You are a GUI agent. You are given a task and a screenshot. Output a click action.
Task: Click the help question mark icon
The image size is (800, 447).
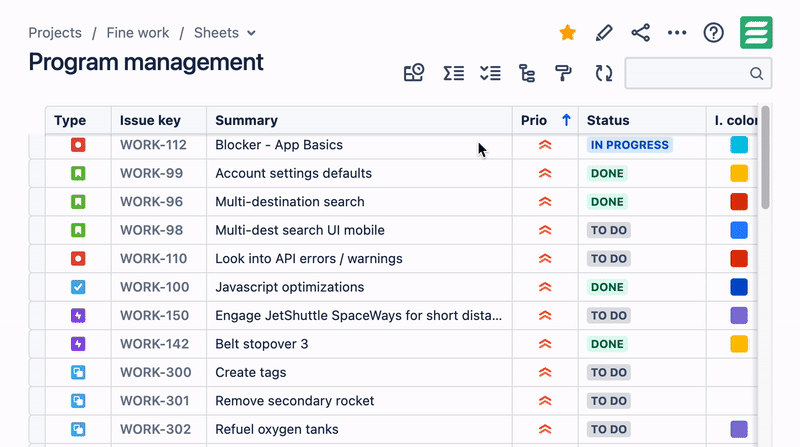pyautogui.click(x=713, y=33)
